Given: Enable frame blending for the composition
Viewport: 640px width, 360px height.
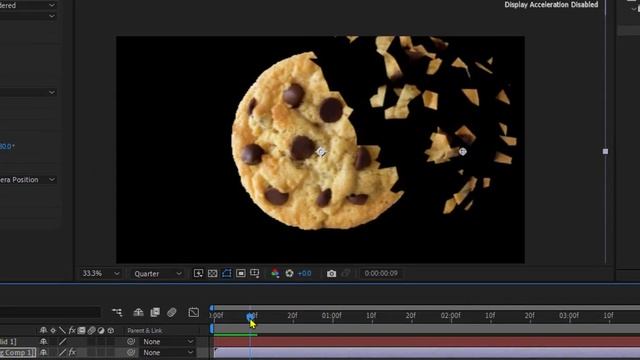Looking at the screenshot, I should [155, 313].
